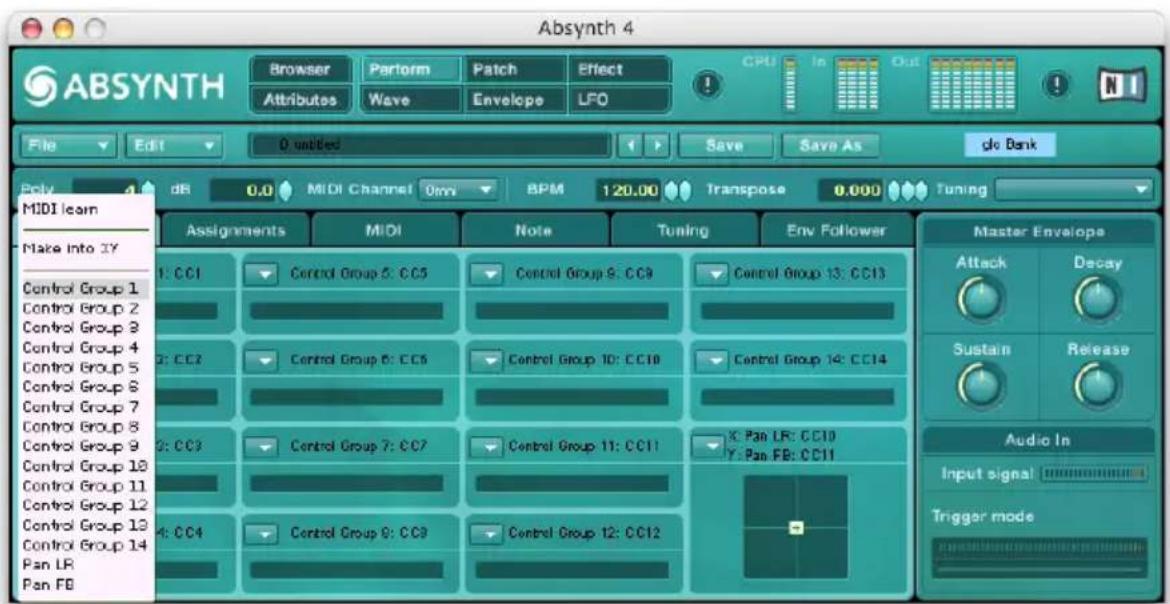Select the Env Follower tab
The width and height of the screenshot is (1170, 604).
click(x=835, y=230)
